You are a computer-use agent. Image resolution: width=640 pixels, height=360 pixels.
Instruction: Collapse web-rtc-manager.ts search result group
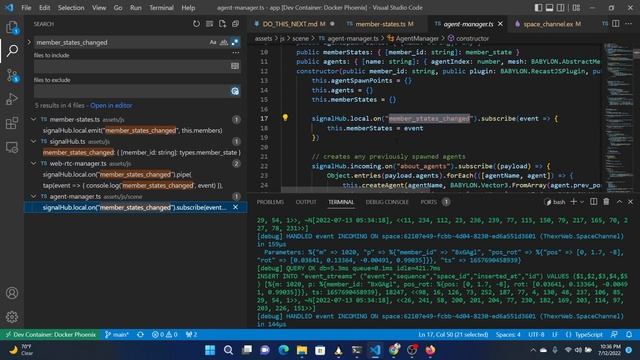coord(33,163)
